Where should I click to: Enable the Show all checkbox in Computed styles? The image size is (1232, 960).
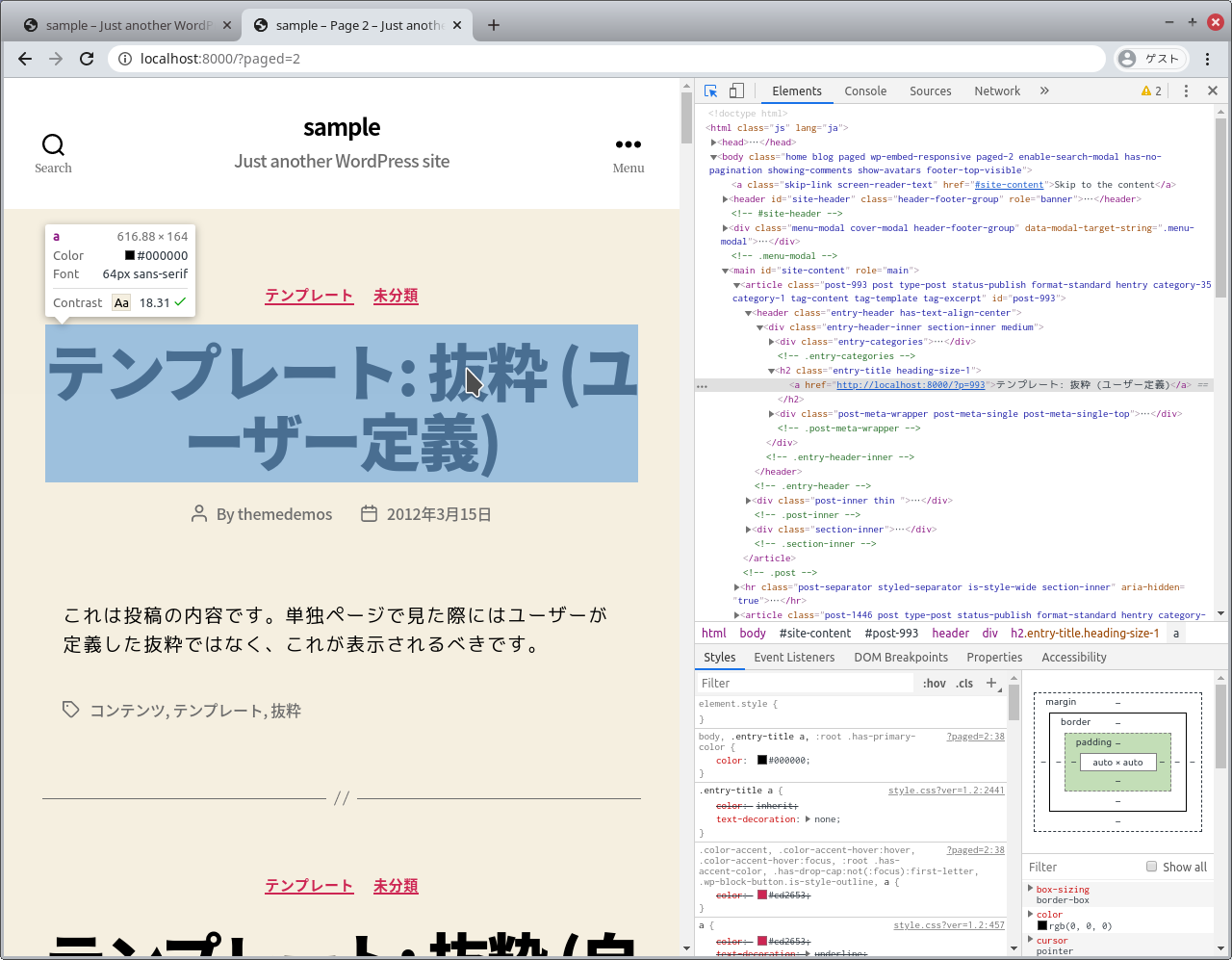[1151, 866]
